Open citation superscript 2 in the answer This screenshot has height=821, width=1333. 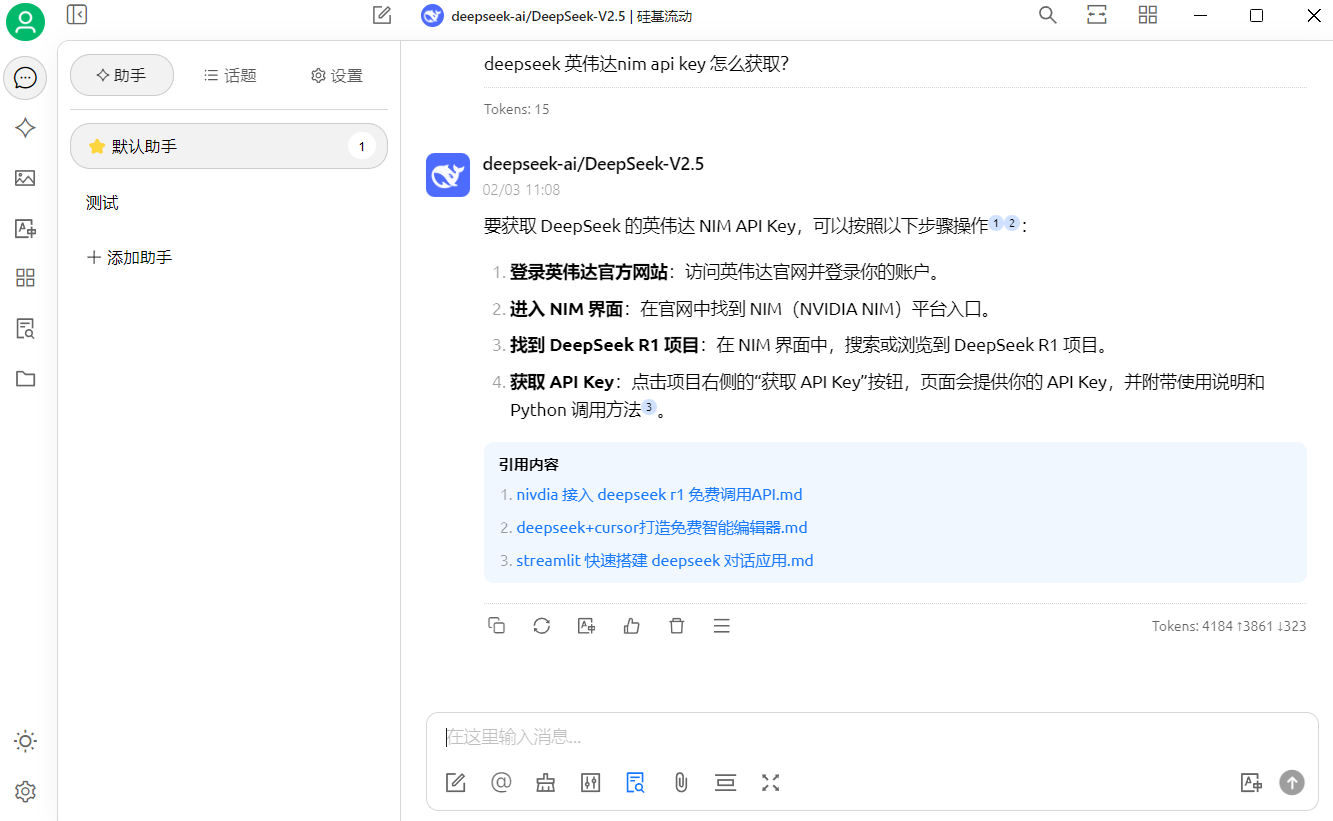tap(1011, 223)
